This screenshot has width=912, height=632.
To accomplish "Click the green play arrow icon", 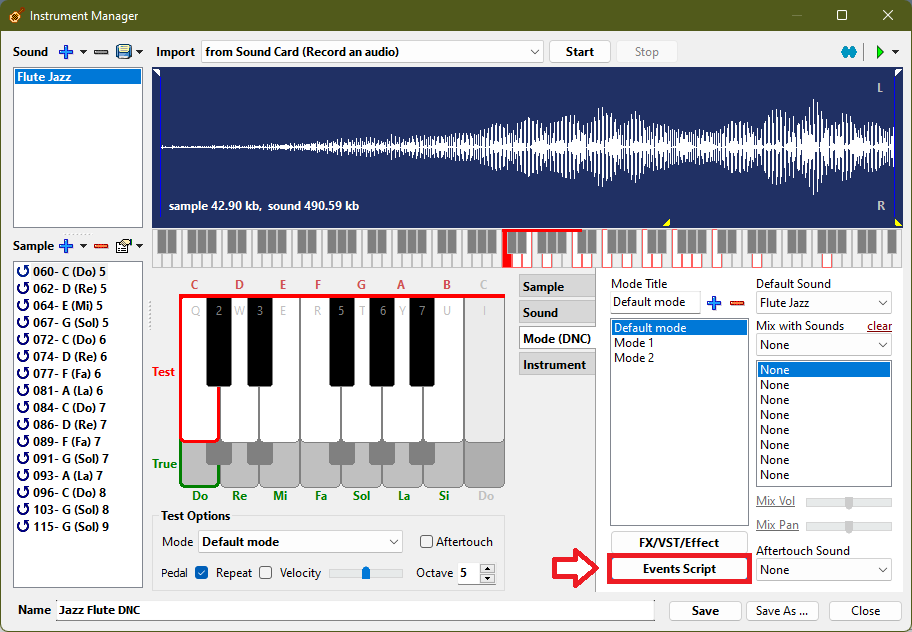I will tap(880, 52).
